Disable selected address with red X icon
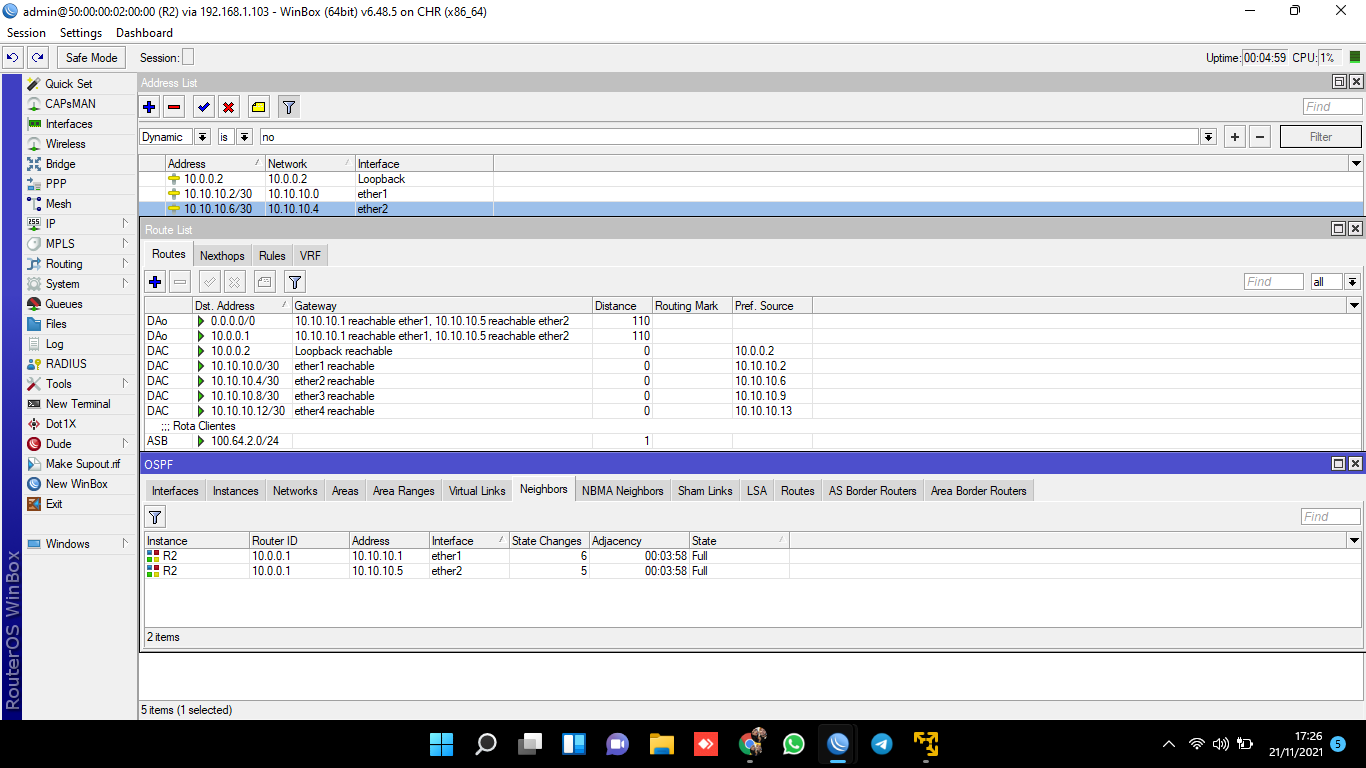The height and width of the screenshot is (768, 1366). 229,107
